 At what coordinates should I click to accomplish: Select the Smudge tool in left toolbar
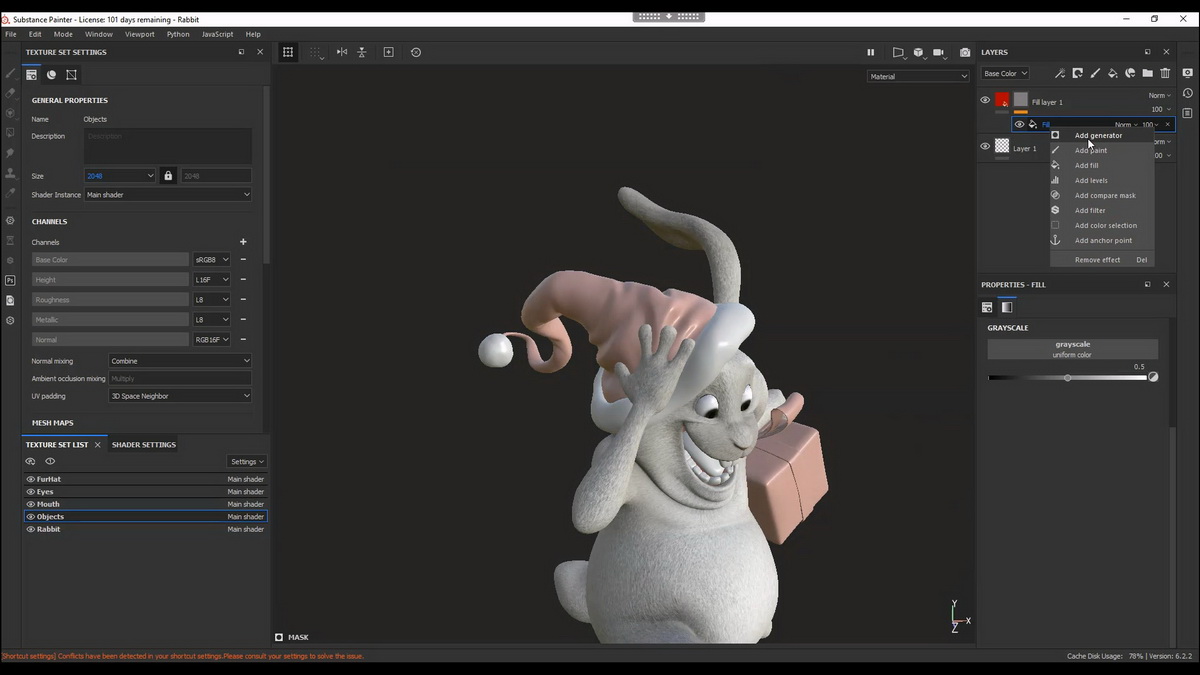10,153
